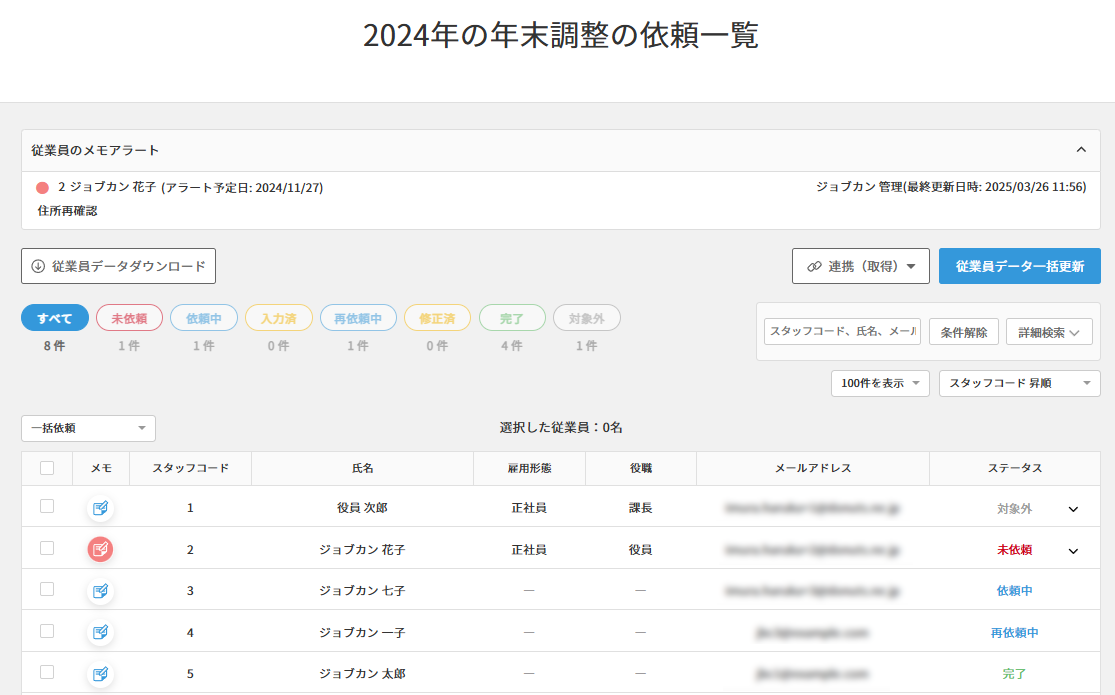Open memo icon for ジョブカン 太郎
The height and width of the screenshot is (695, 1115).
[x=100, y=673]
